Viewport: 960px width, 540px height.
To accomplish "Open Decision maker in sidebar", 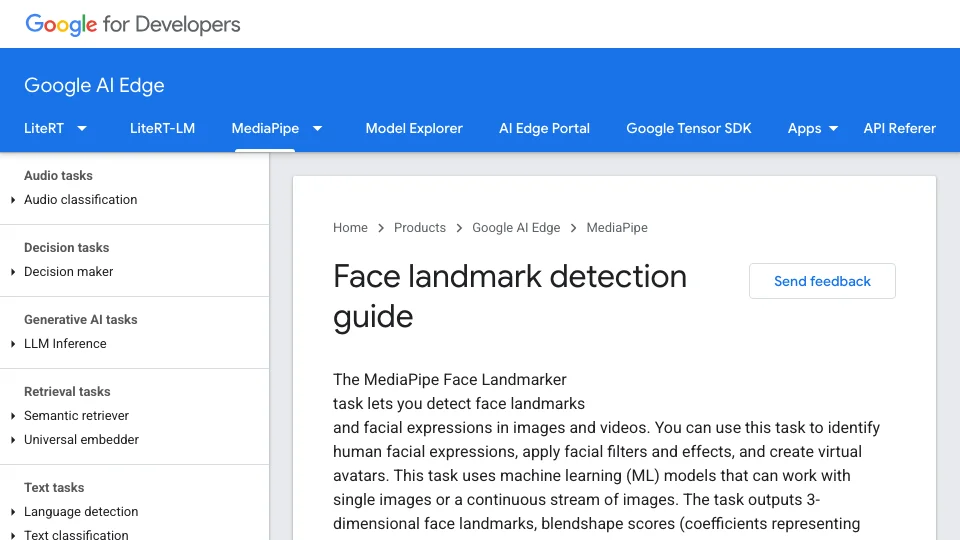I will [69, 271].
